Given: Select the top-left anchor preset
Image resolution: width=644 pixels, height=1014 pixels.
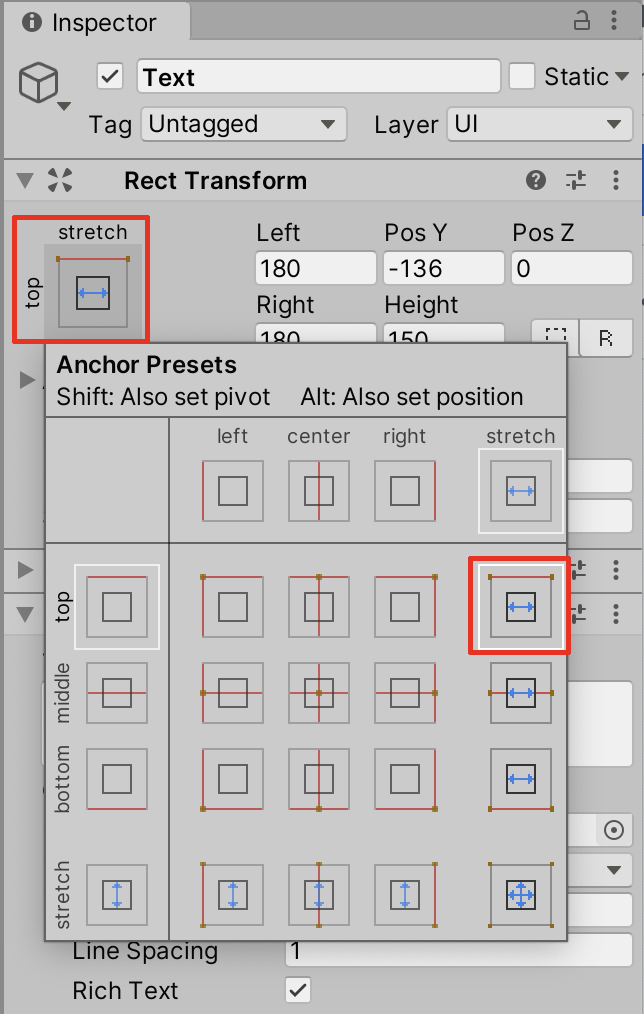Looking at the screenshot, I should [233, 606].
